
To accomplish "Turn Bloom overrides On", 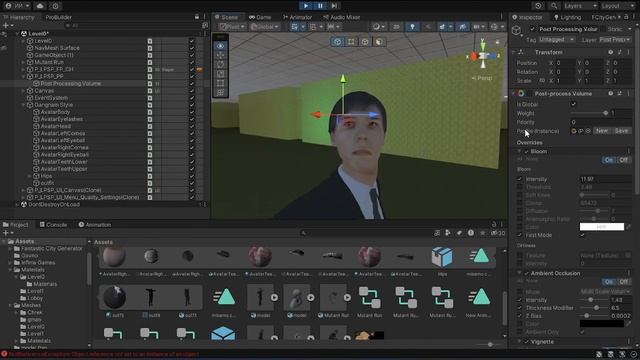I will [x=609, y=160].
